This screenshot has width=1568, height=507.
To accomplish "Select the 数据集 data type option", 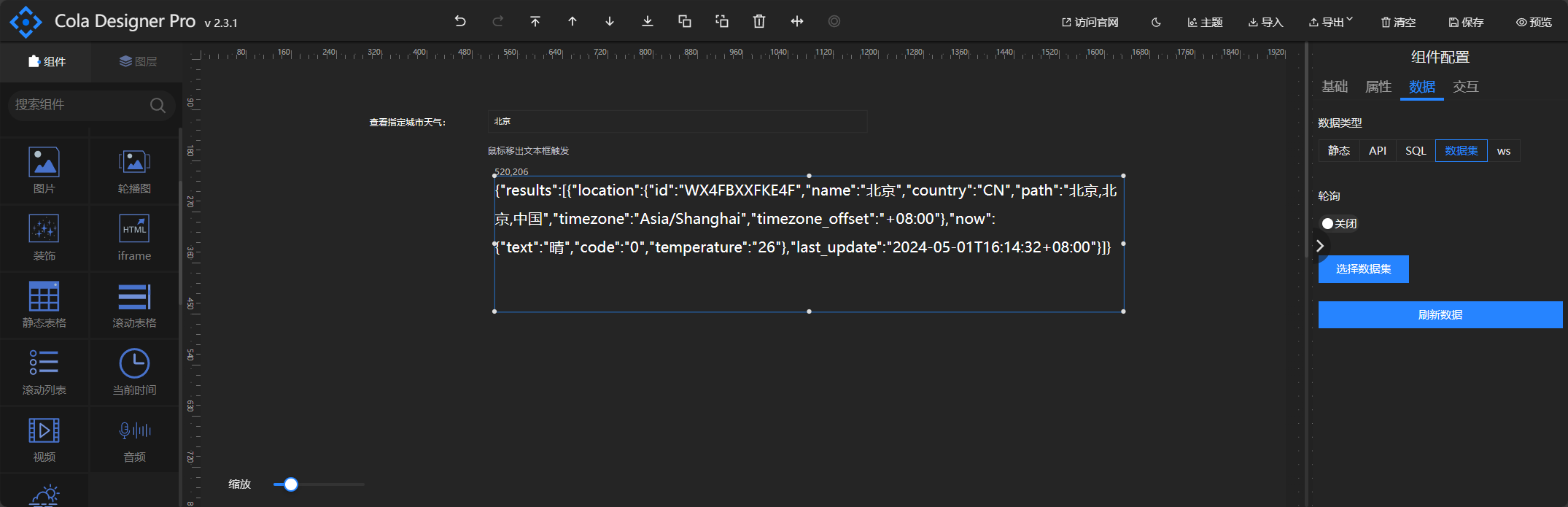I will point(1461,151).
